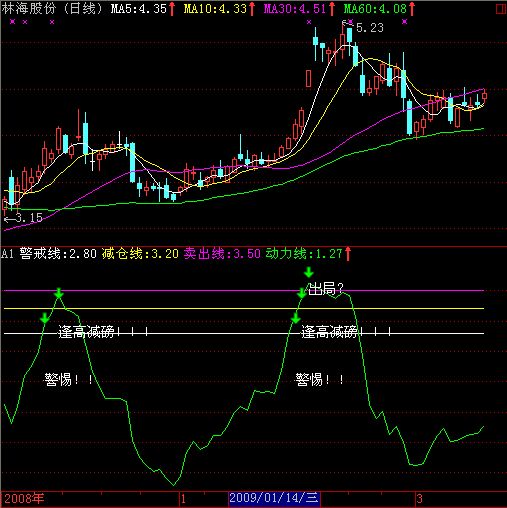
Task: Select the MA5:4.35 moving average label
Action: click(x=138, y=9)
